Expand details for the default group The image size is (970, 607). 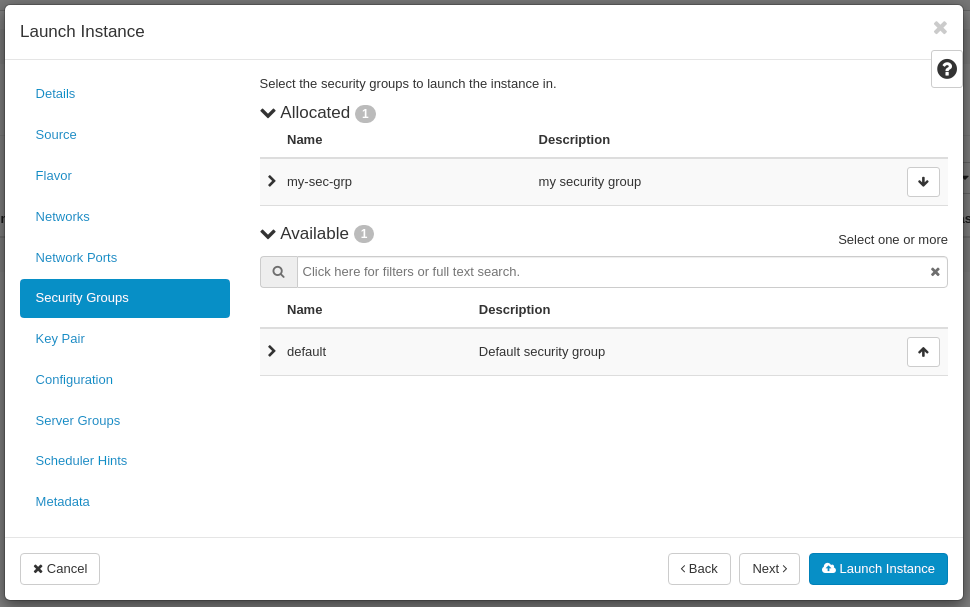(270, 351)
